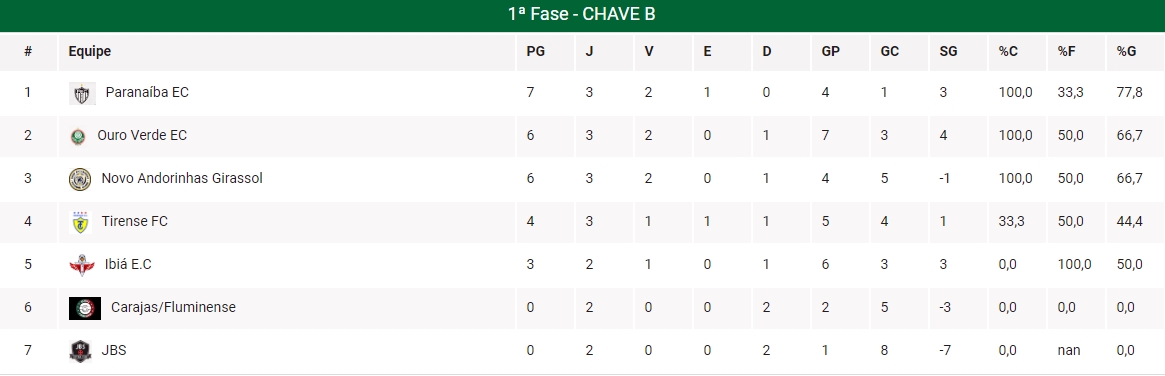Click the 1ª Fase - CHAVE B title
The image size is (1165, 376).
(x=582, y=14)
